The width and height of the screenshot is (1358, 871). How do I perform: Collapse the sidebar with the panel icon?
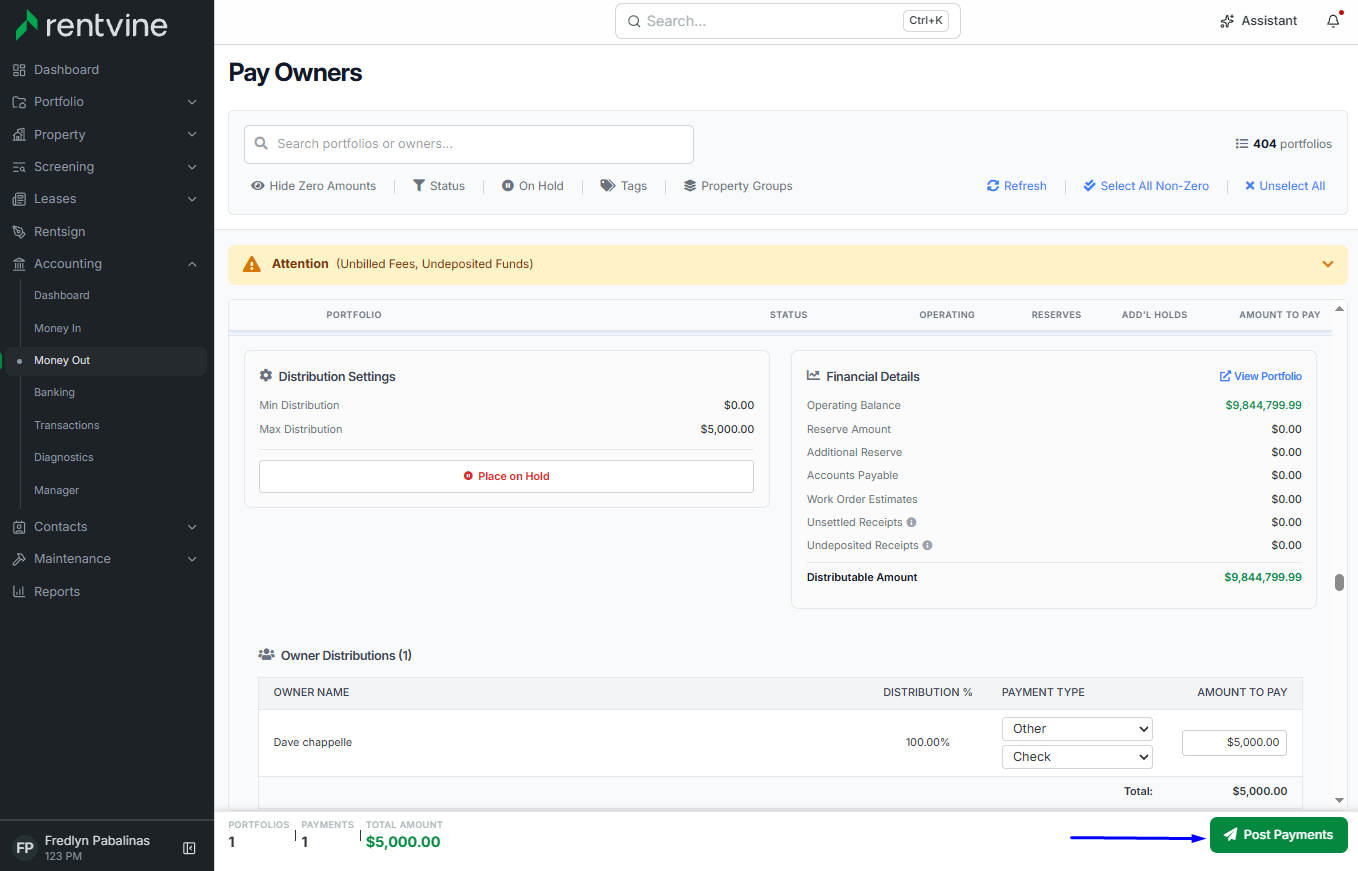click(x=189, y=848)
